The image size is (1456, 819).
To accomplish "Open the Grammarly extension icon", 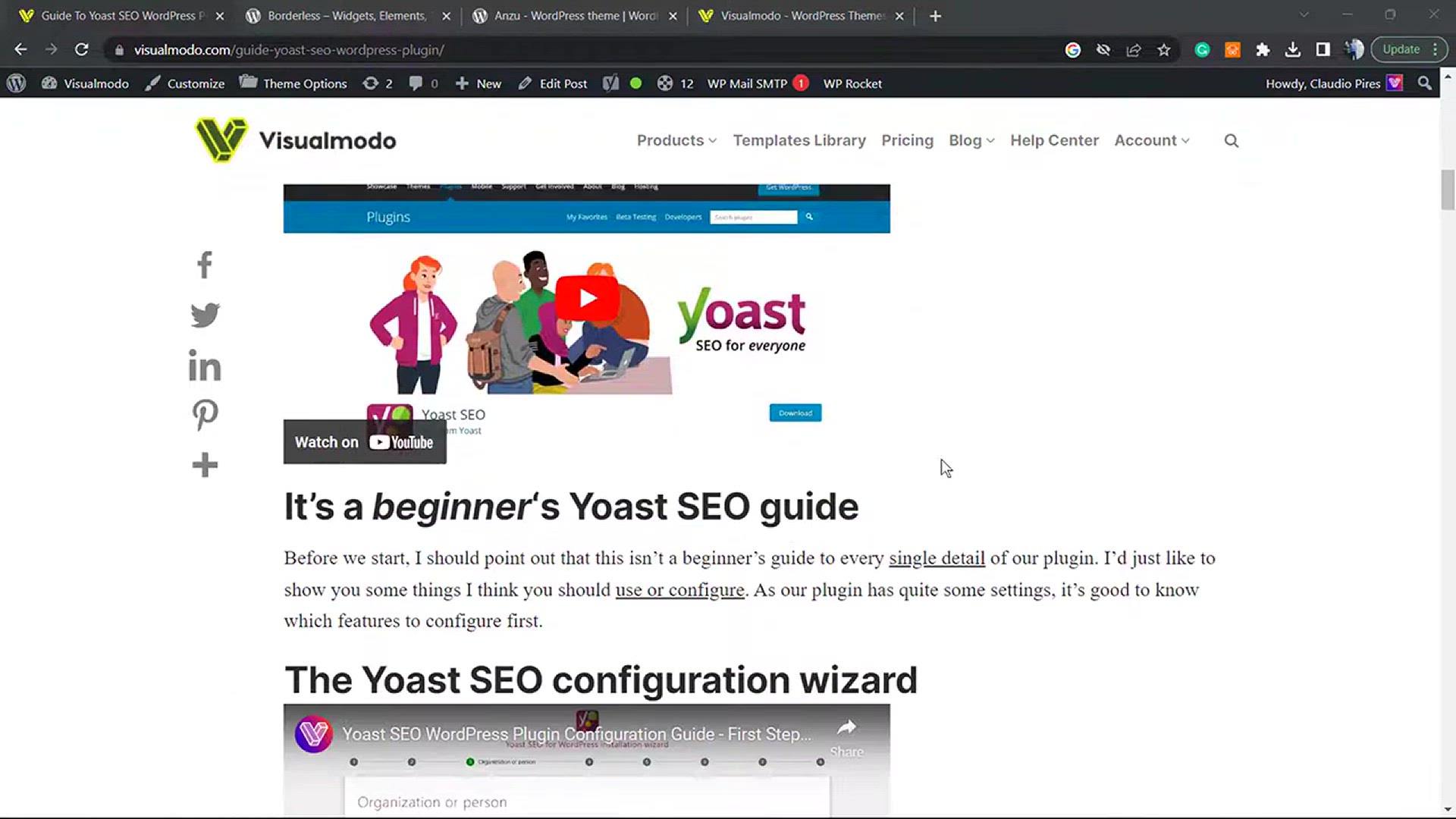I will [1202, 50].
